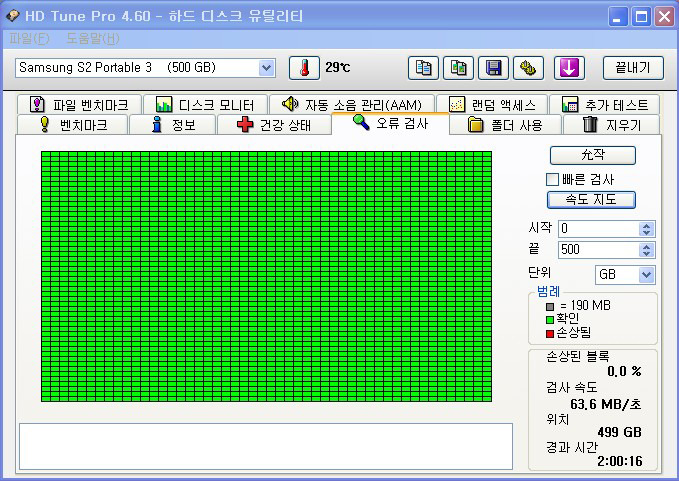Increase the 시작 value with up arrow
The width and height of the screenshot is (679, 481).
647,226
